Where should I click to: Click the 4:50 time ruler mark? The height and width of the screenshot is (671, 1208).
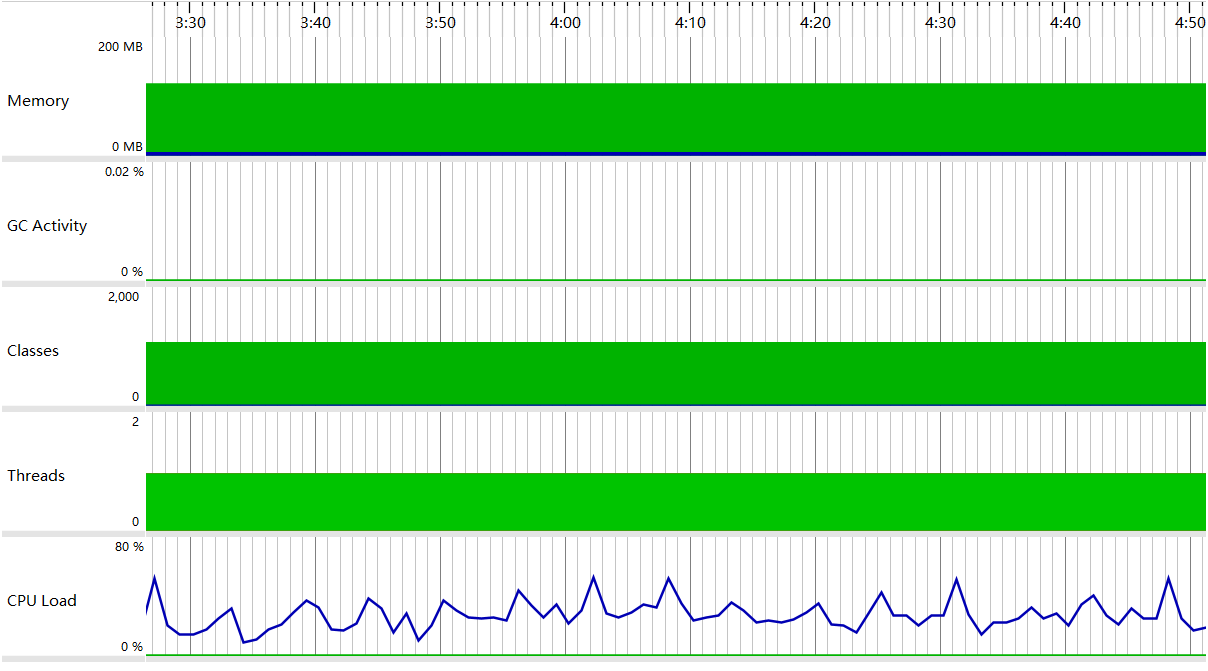click(1190, 22)
